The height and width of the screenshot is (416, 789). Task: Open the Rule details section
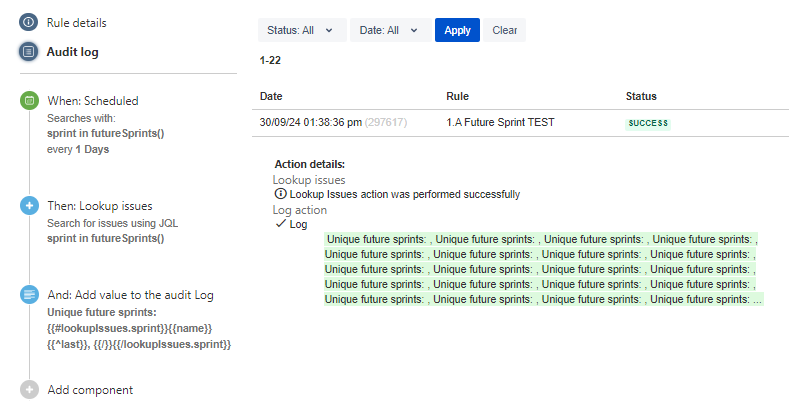[x=77, y=22]
